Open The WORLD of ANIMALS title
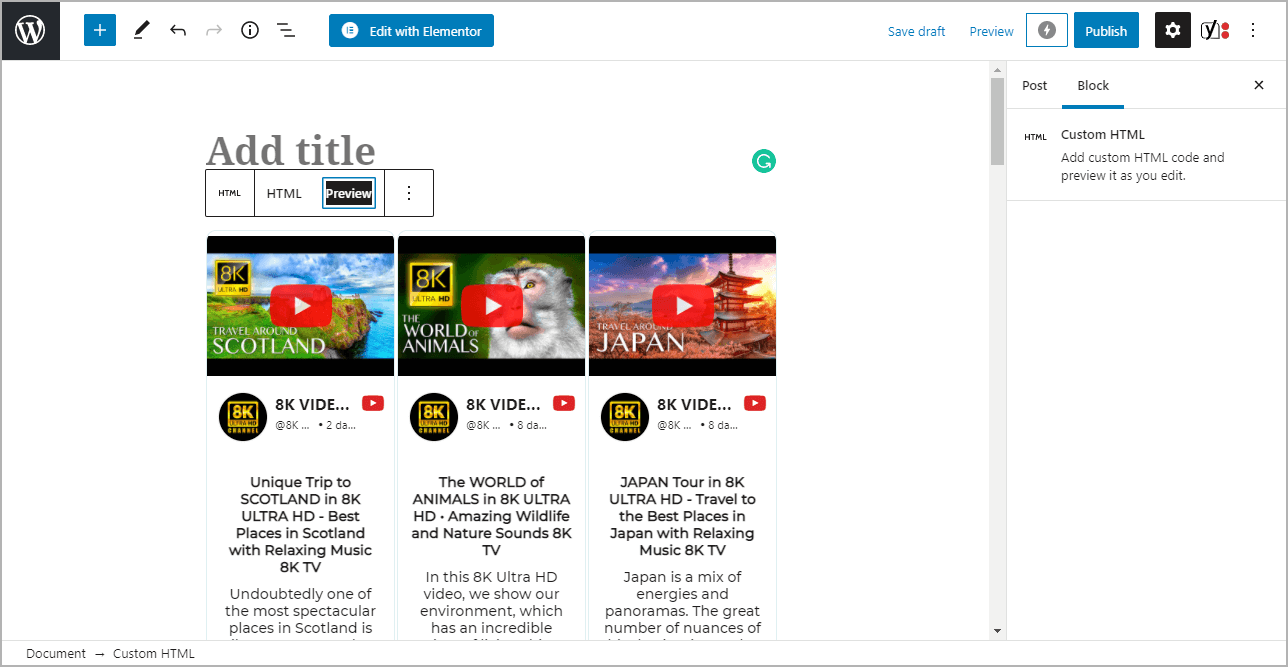The image size is (1288, 667). (491, 516)
